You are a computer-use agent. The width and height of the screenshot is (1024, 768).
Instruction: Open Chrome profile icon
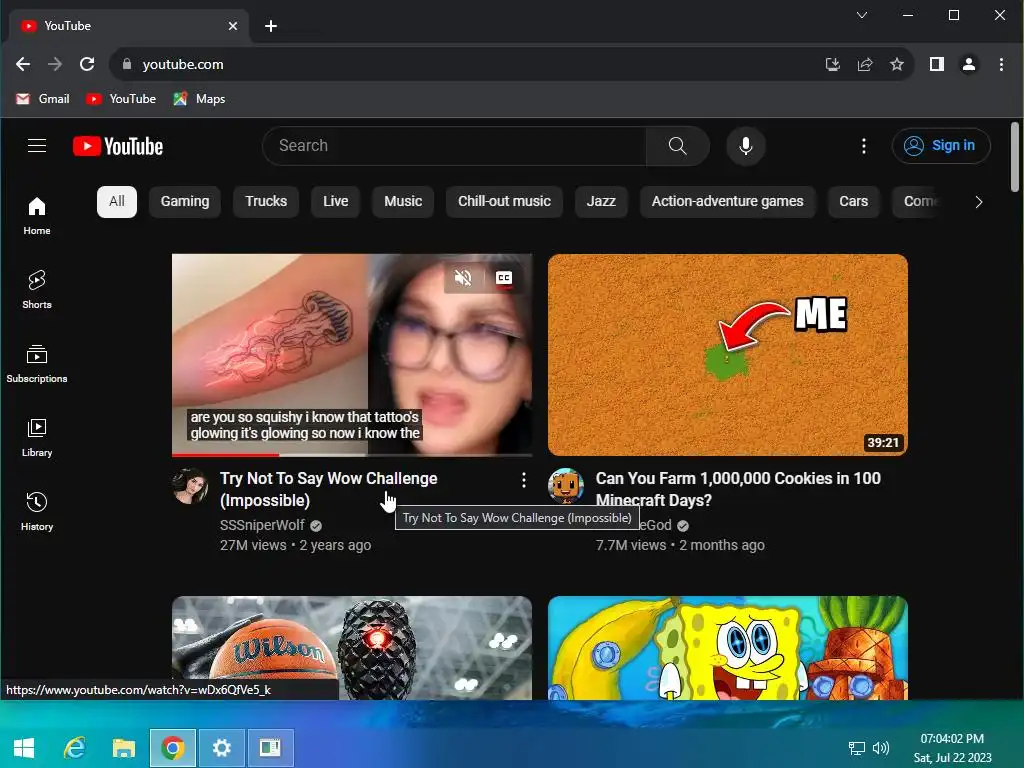968,64
